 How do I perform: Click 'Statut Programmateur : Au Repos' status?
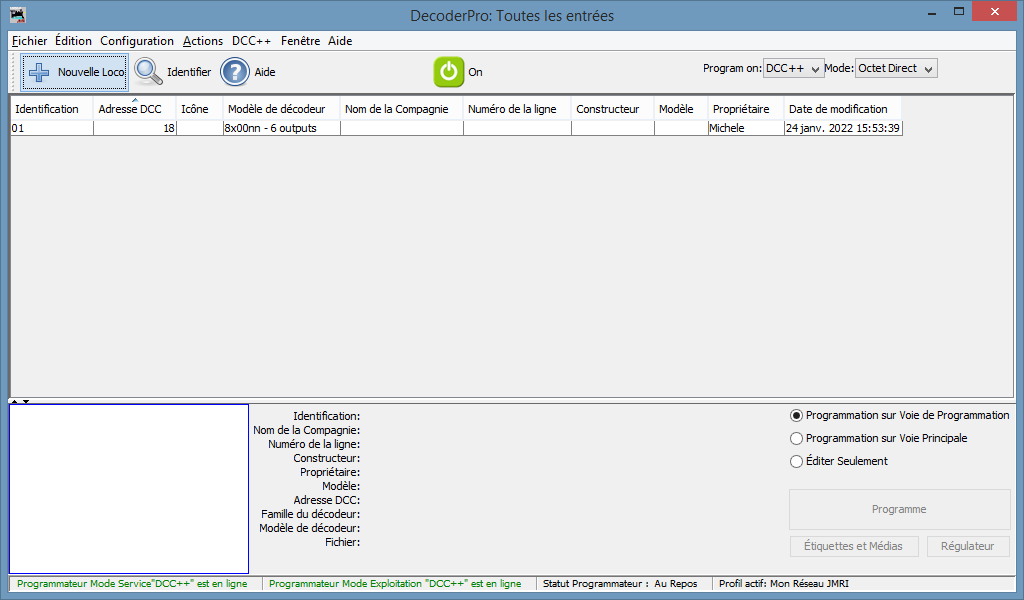[x=620, y=584]
